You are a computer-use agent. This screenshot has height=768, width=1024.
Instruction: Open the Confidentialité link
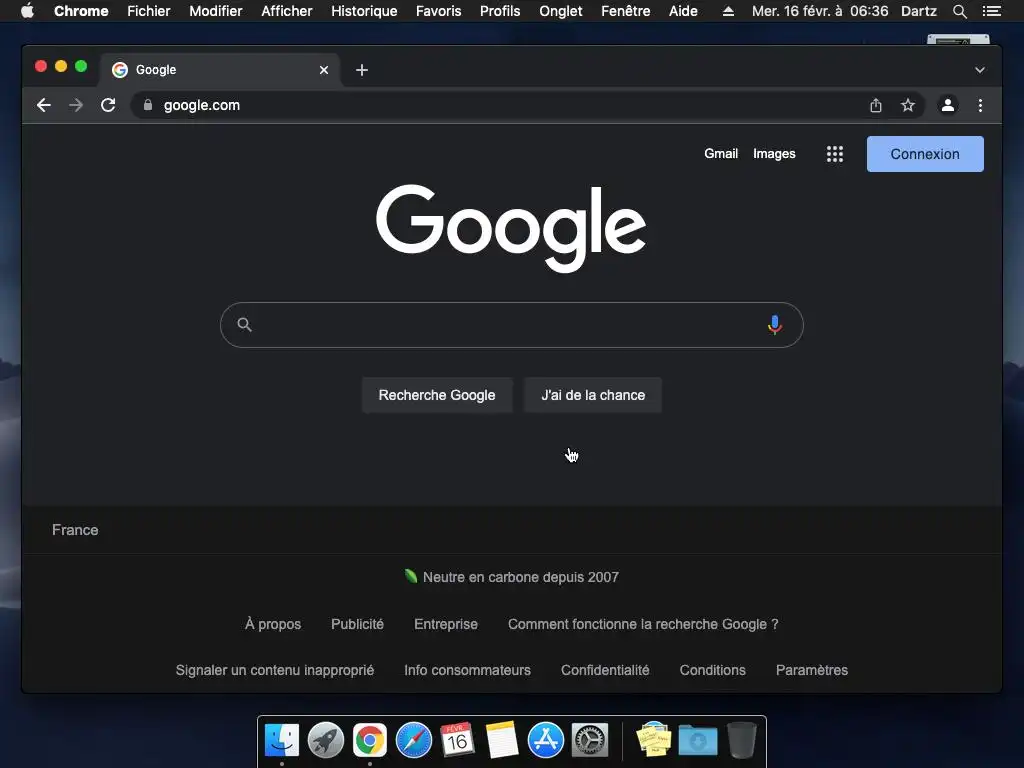pyautogui.click(x=605, y=670)
